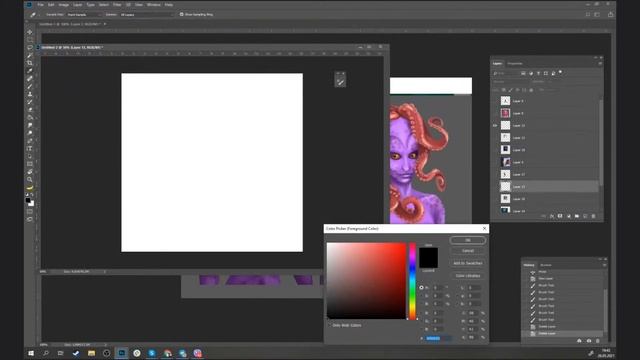Select the L lightness radio button
The image size is (640, 360).
tap(457, 288)
